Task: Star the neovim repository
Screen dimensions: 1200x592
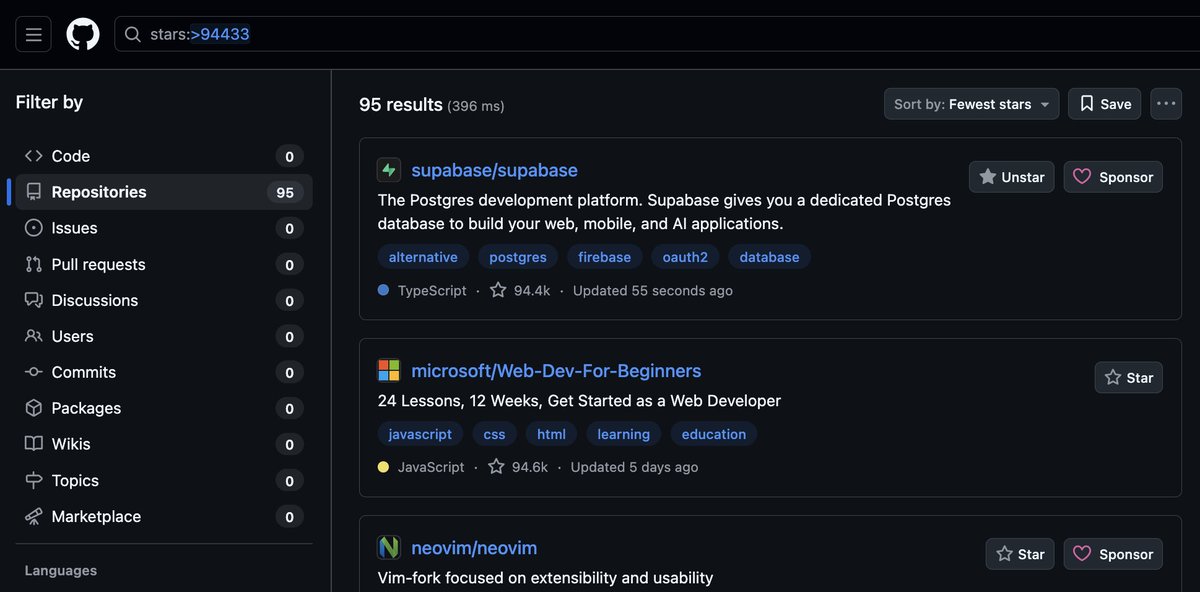Action: coord(1020,554)
